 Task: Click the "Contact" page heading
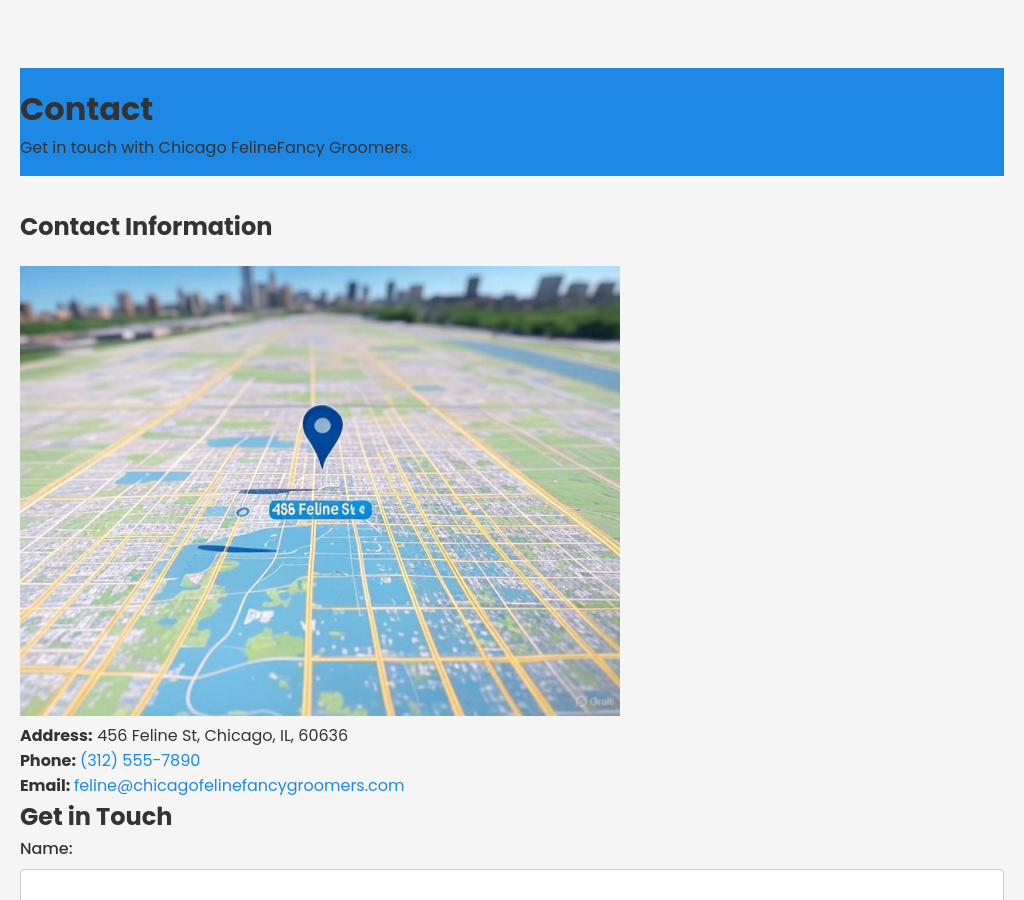click(86, 109)
